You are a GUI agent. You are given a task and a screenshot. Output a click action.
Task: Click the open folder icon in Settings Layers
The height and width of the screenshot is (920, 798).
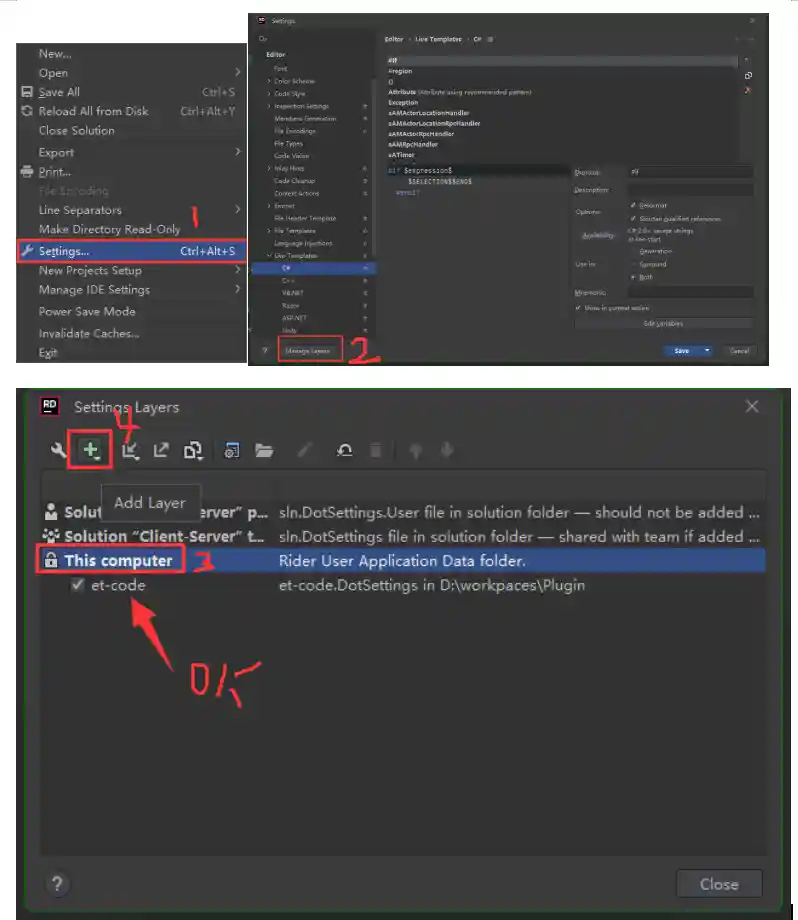(264, 451)
